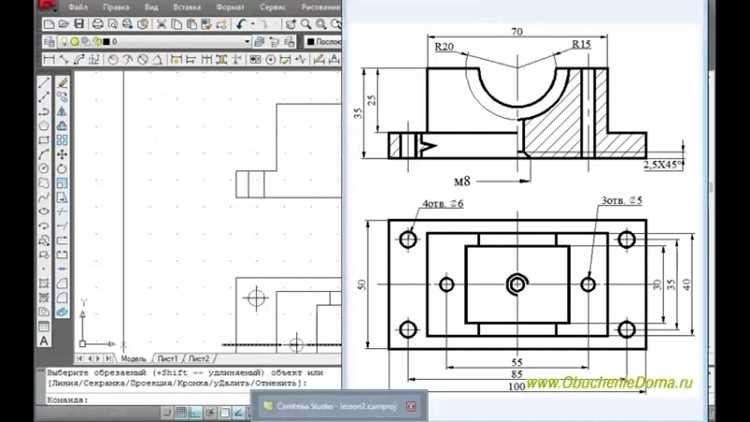750x422 pixels.
Task: Select the Diameter dimension tool
Action: pos(143,60)
